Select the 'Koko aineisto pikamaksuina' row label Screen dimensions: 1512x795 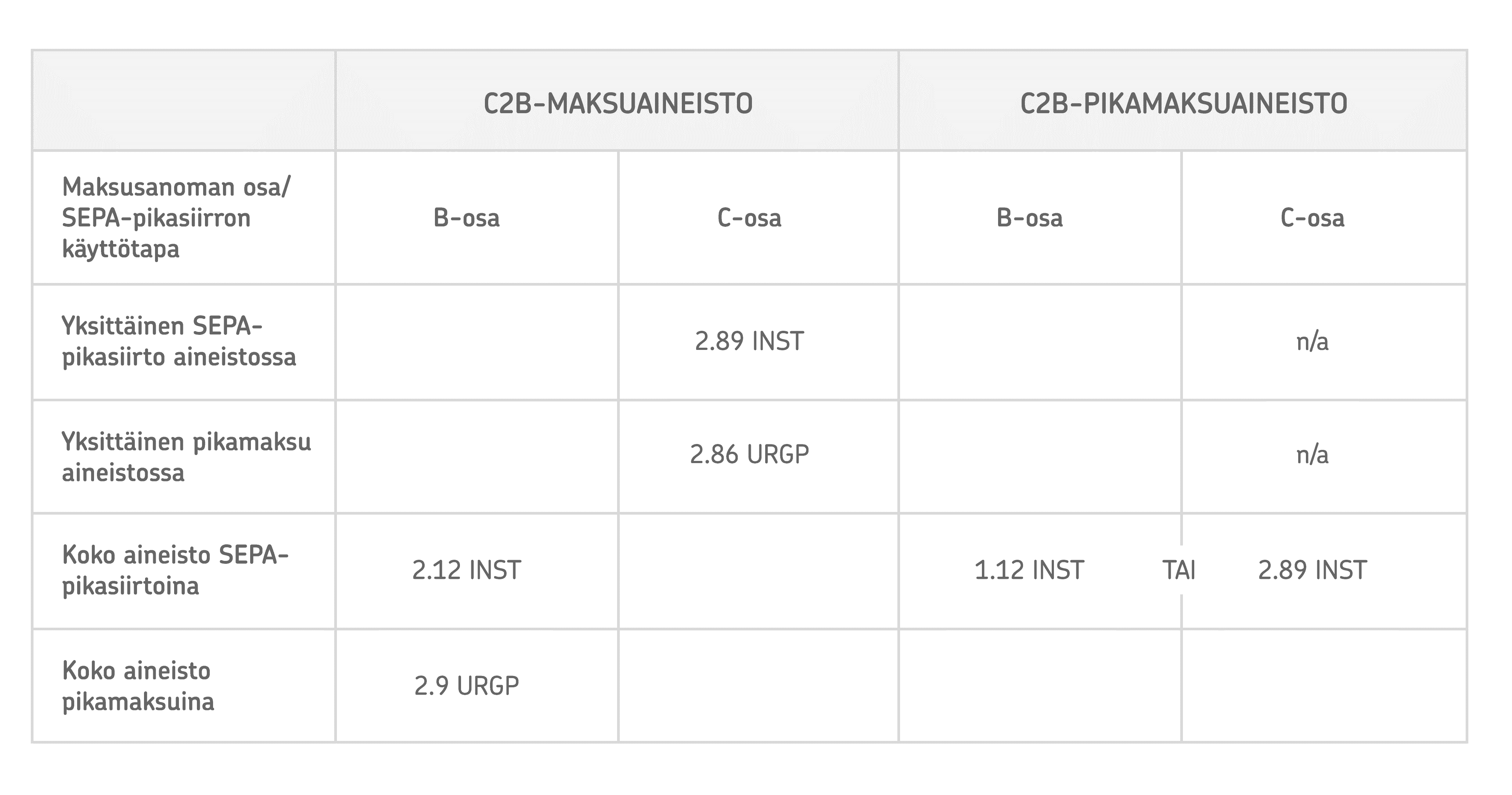click(x=138, y=686)
